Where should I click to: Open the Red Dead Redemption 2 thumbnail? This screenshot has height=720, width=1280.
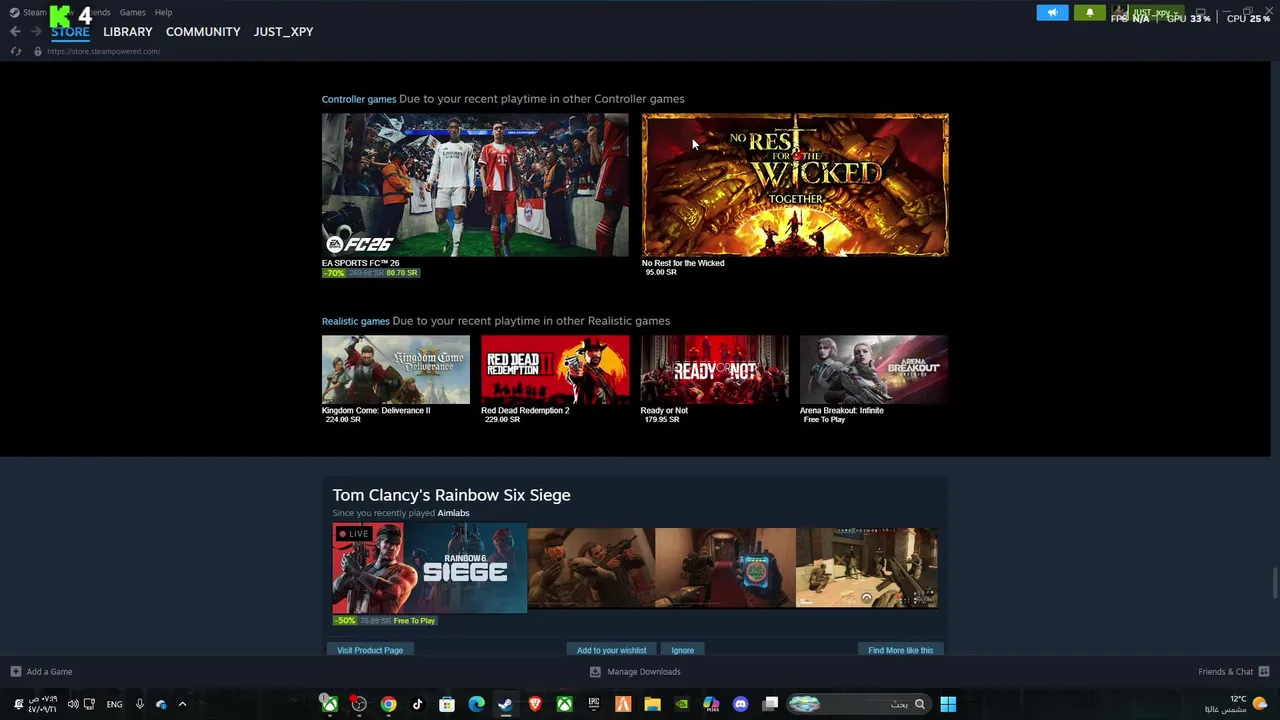pyautogui.click(x=555, y=370)
